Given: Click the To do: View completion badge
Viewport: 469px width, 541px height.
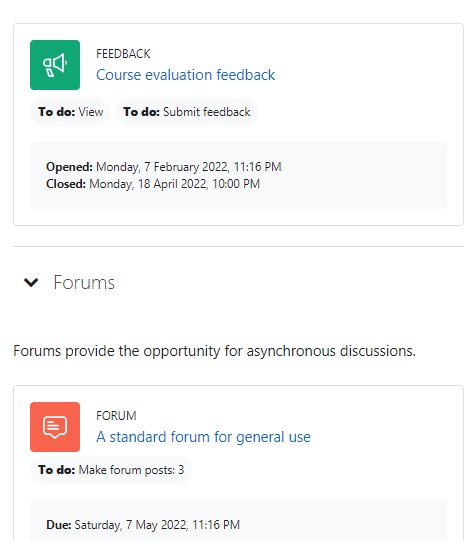Looking at the screenshot, I should 70,112.
